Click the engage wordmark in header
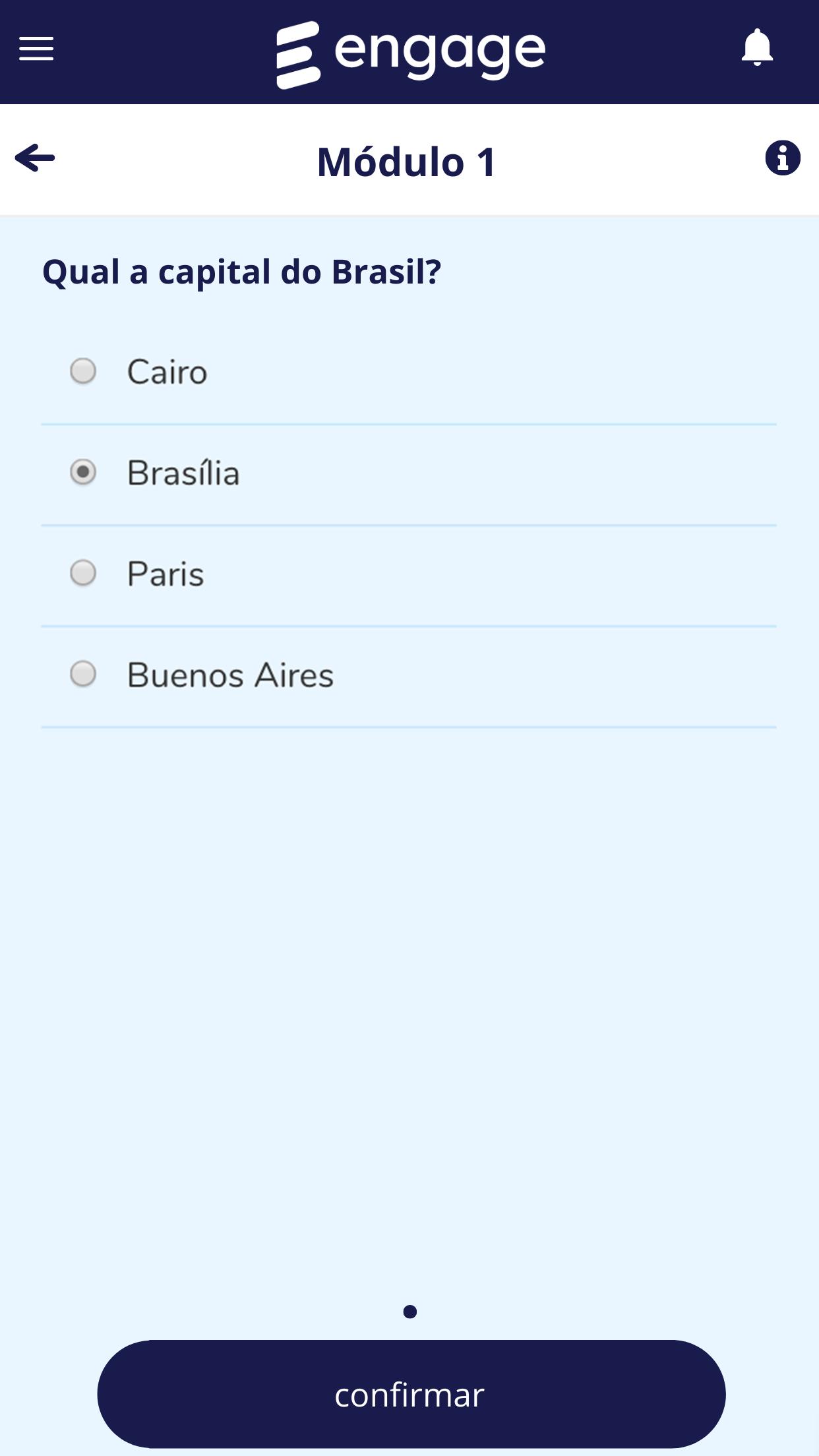Image resolution: width=819 pixels, height=1456 pixels. pyautogui.click(x=440, y=53)
